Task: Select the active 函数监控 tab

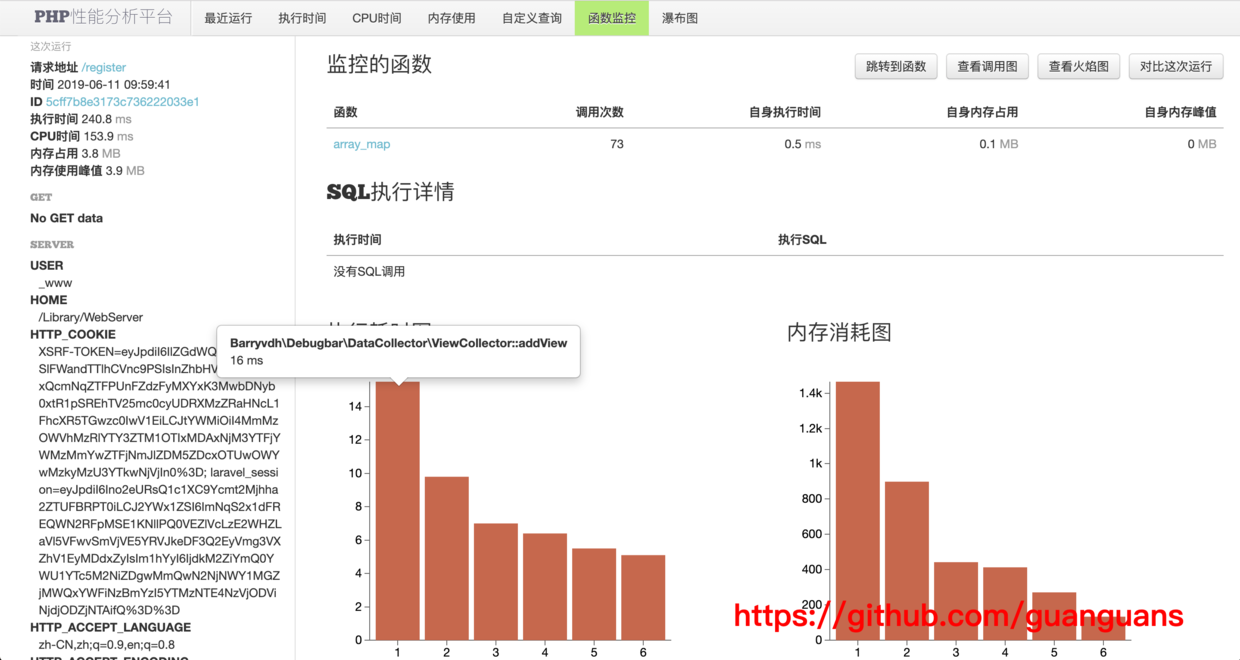Action: coord(611,17)
